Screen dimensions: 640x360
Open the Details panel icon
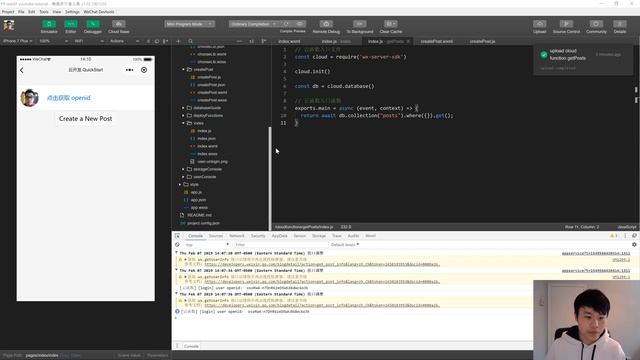[x=620, y=24]
